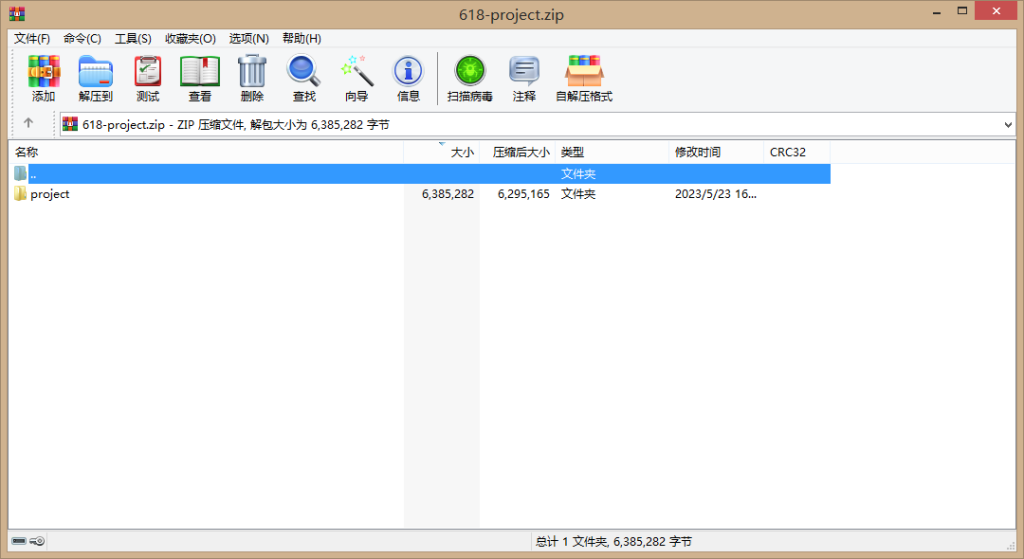Minimize the 618-project.zip window

[x=936, y=12]
